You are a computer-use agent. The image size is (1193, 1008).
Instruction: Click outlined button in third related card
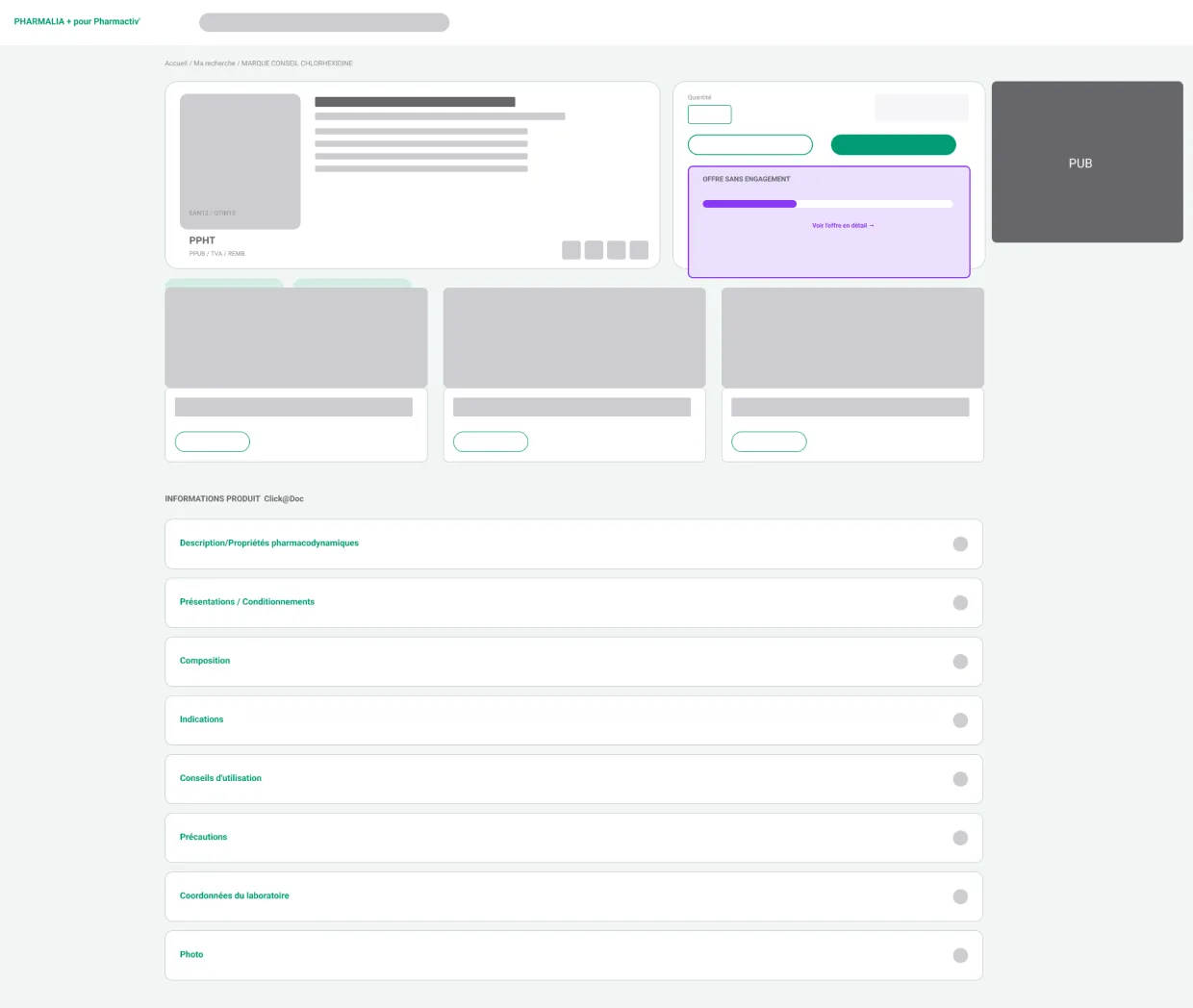click(x=769, y=441)
